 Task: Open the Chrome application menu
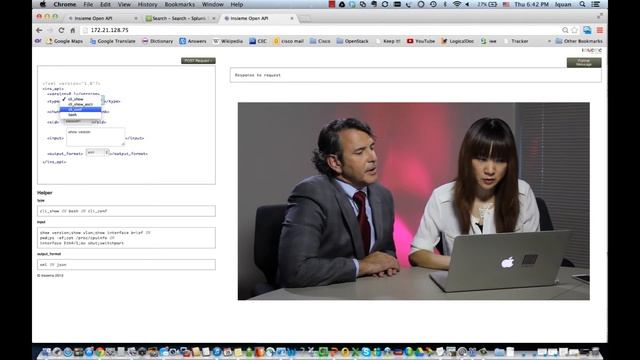pos(64,4)
